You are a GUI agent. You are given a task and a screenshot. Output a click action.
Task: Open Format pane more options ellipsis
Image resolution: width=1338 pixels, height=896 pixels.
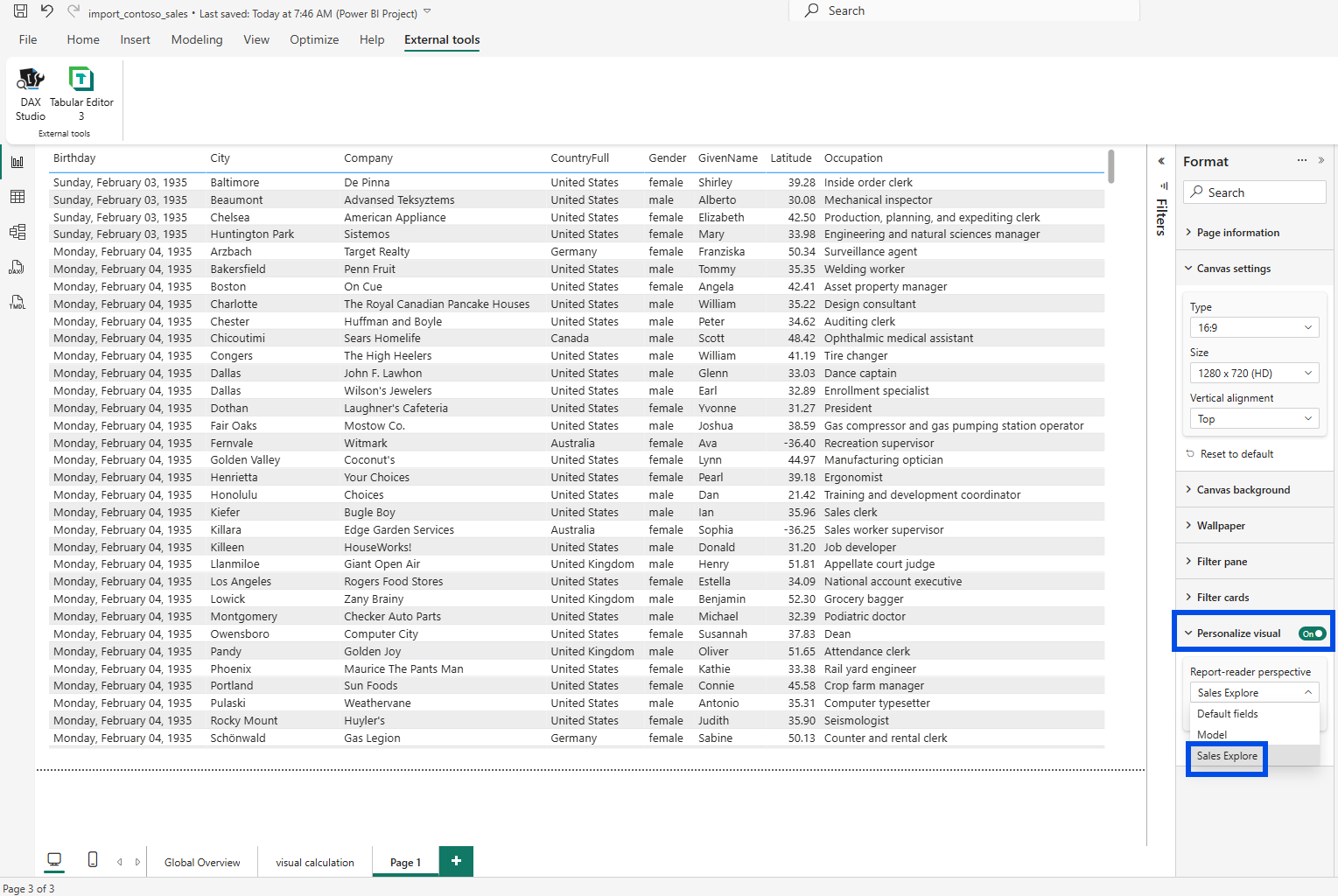[1302, 160]
